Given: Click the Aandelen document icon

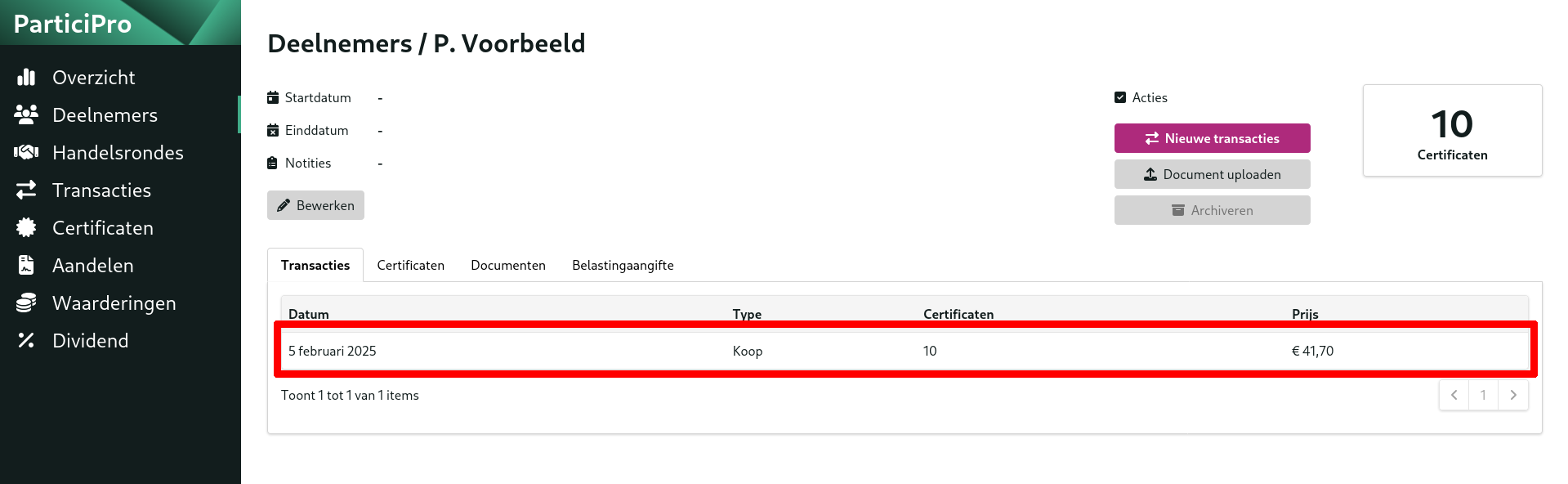Looking at the screenshot, I should pos(26,265).
